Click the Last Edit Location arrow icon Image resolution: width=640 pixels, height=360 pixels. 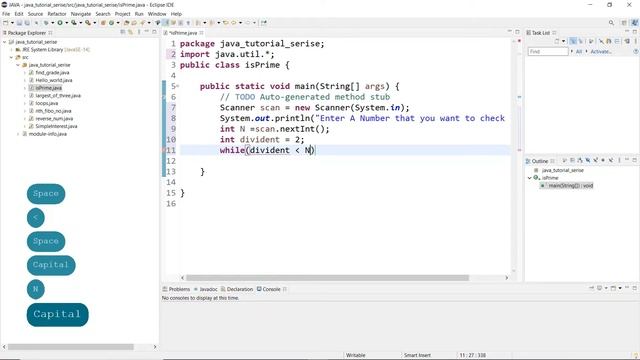coord(226,23)
